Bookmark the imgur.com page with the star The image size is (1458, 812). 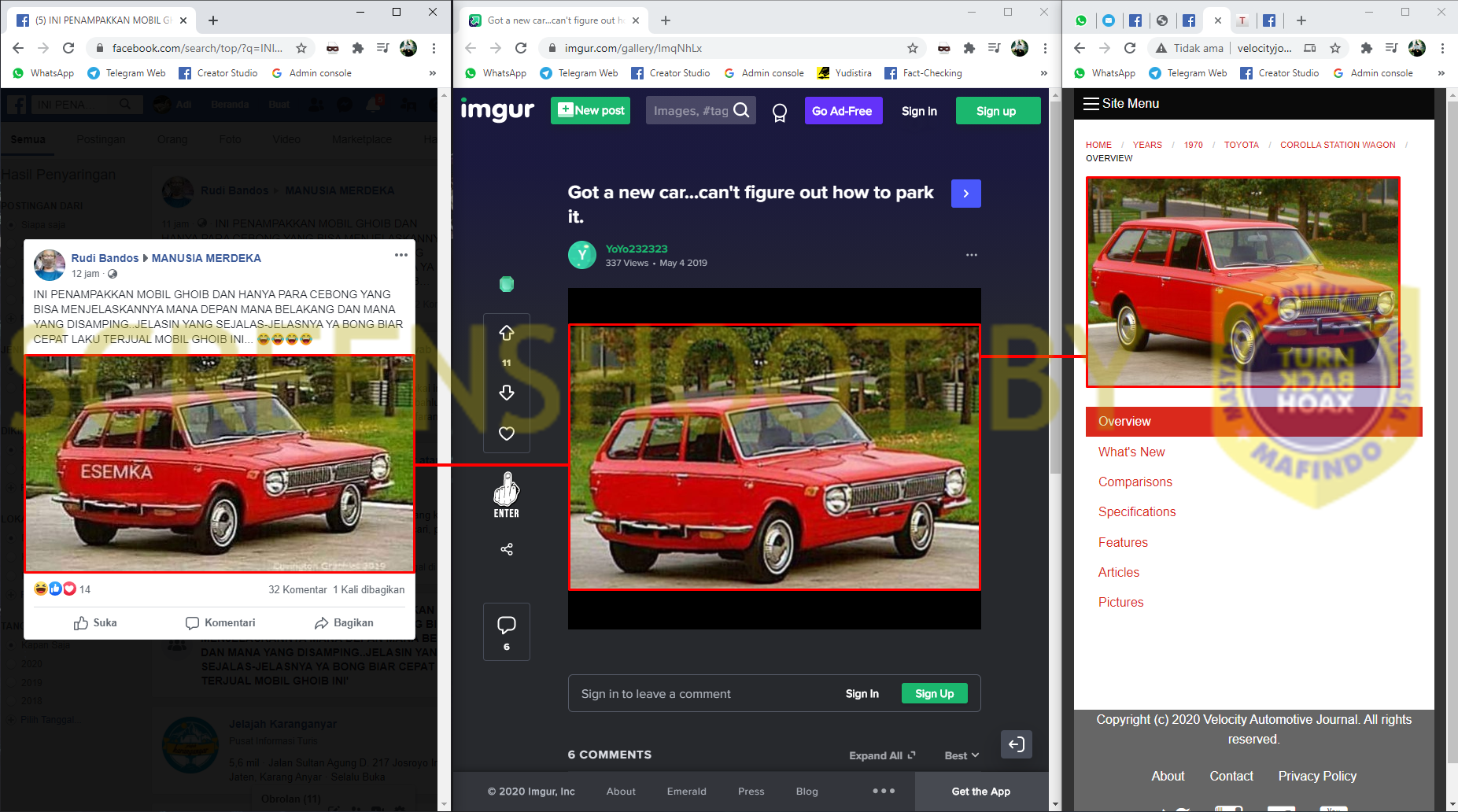point(913,48)
